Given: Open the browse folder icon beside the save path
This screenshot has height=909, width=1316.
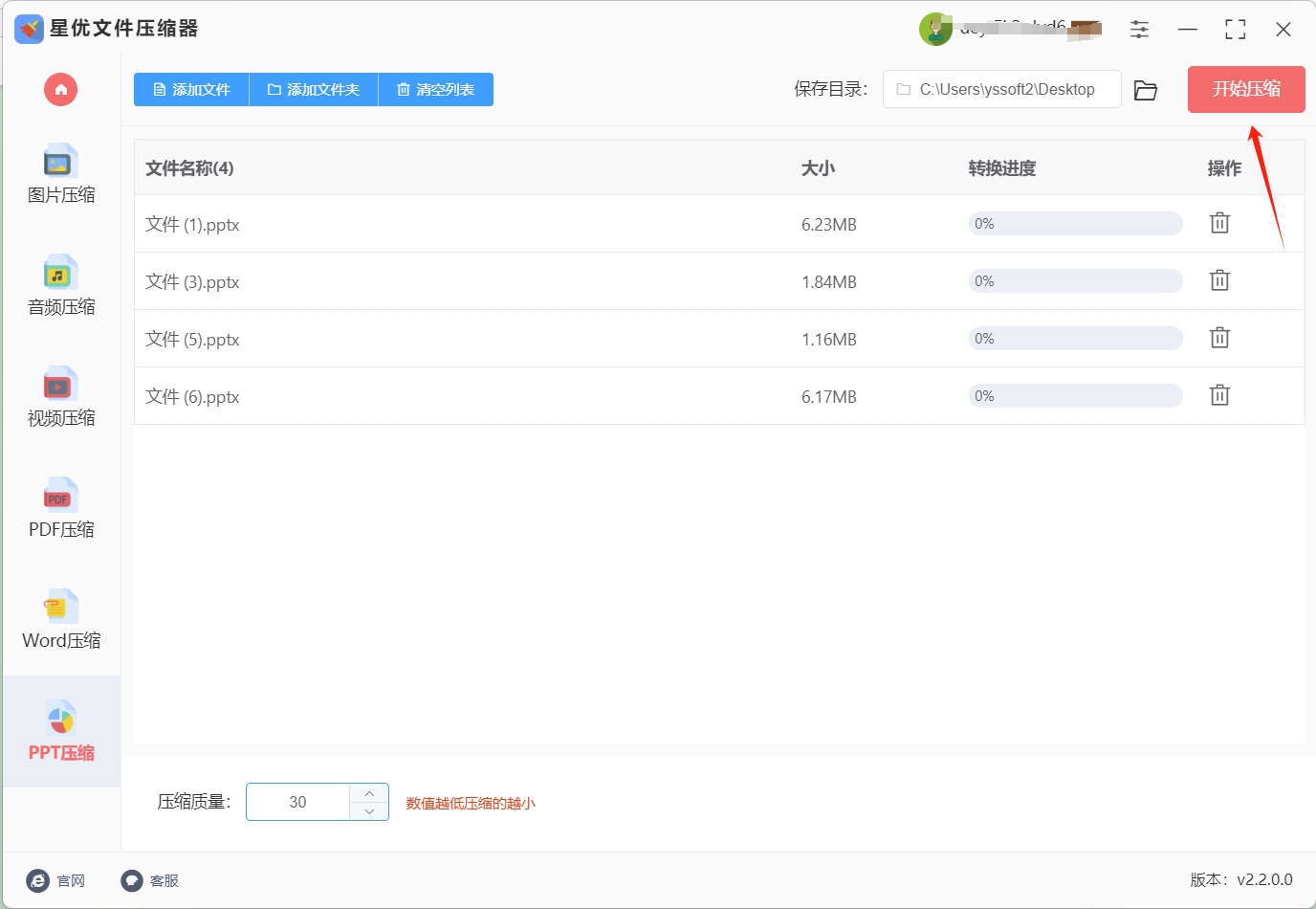Looking at the screenshot, I should 1146,90.
